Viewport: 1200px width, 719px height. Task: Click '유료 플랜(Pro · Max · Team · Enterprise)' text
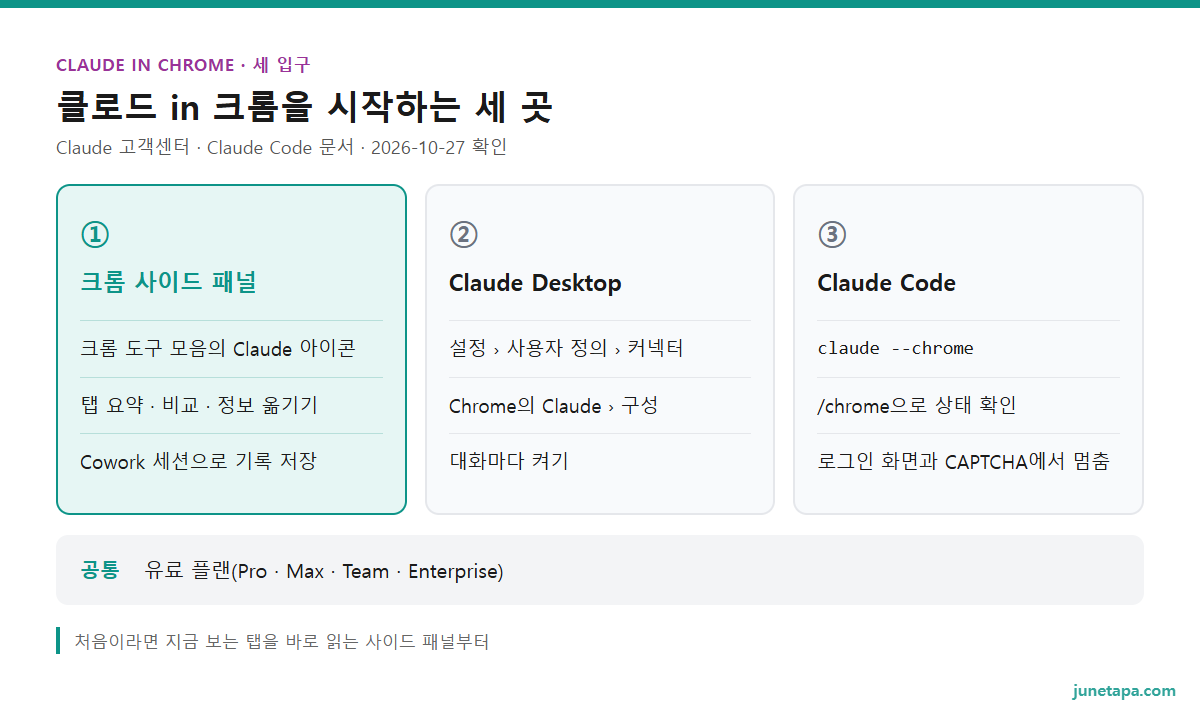324,571
